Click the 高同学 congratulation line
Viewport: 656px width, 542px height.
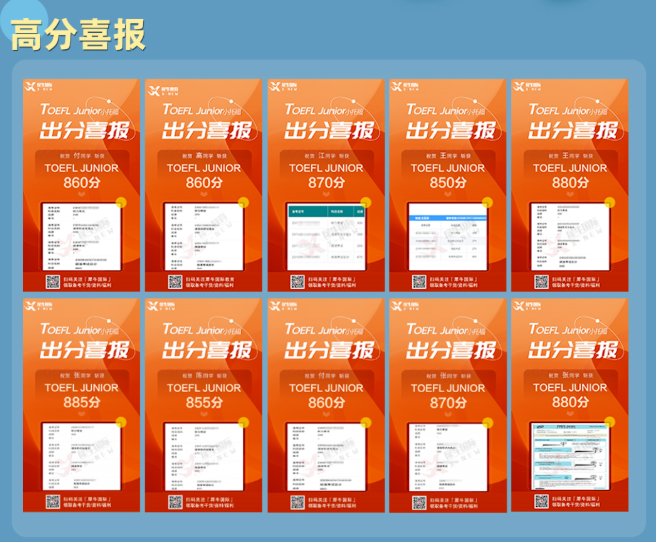pyautogui.click(x=204, y=156)
